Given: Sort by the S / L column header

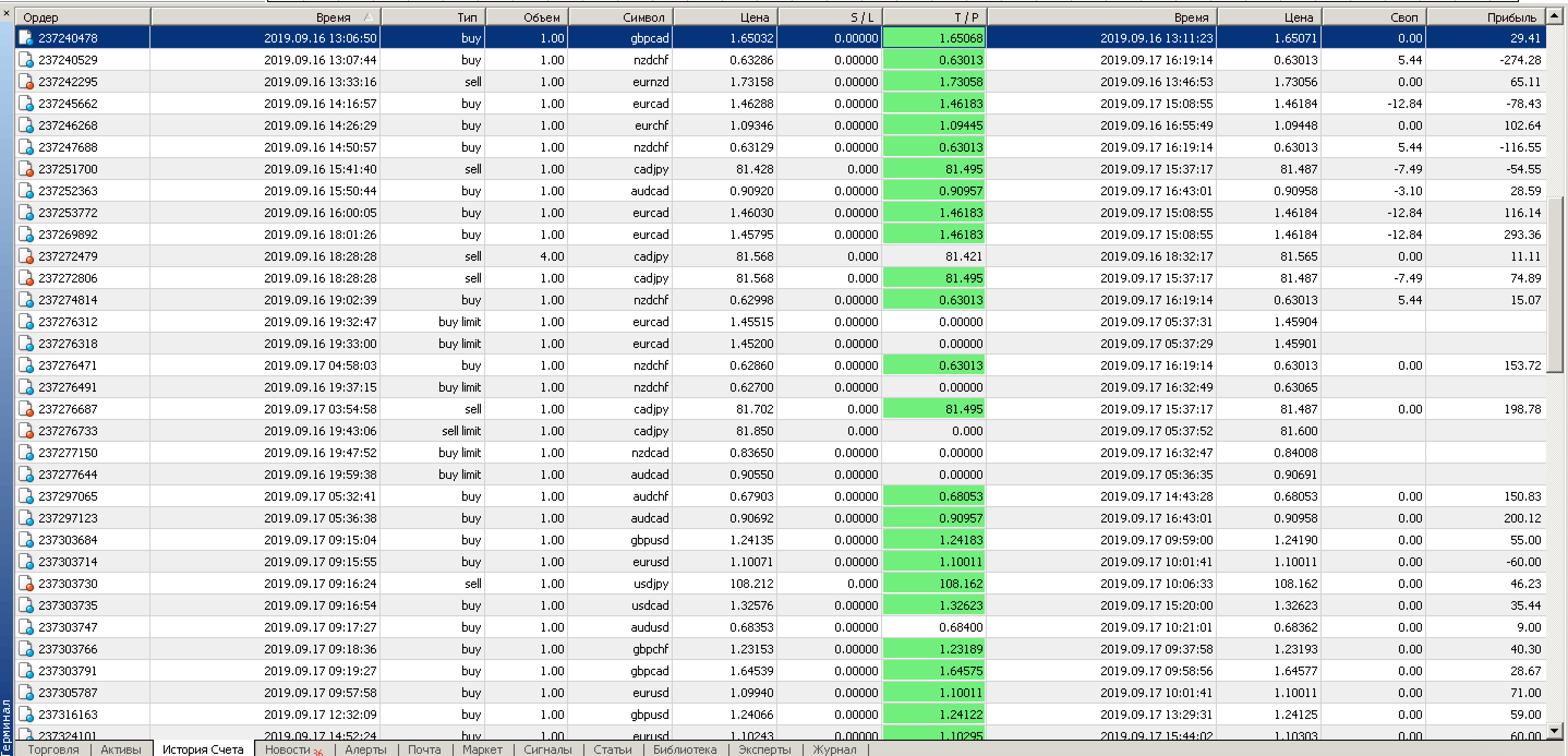Looking at the screenshot, I should pos(830,17).
